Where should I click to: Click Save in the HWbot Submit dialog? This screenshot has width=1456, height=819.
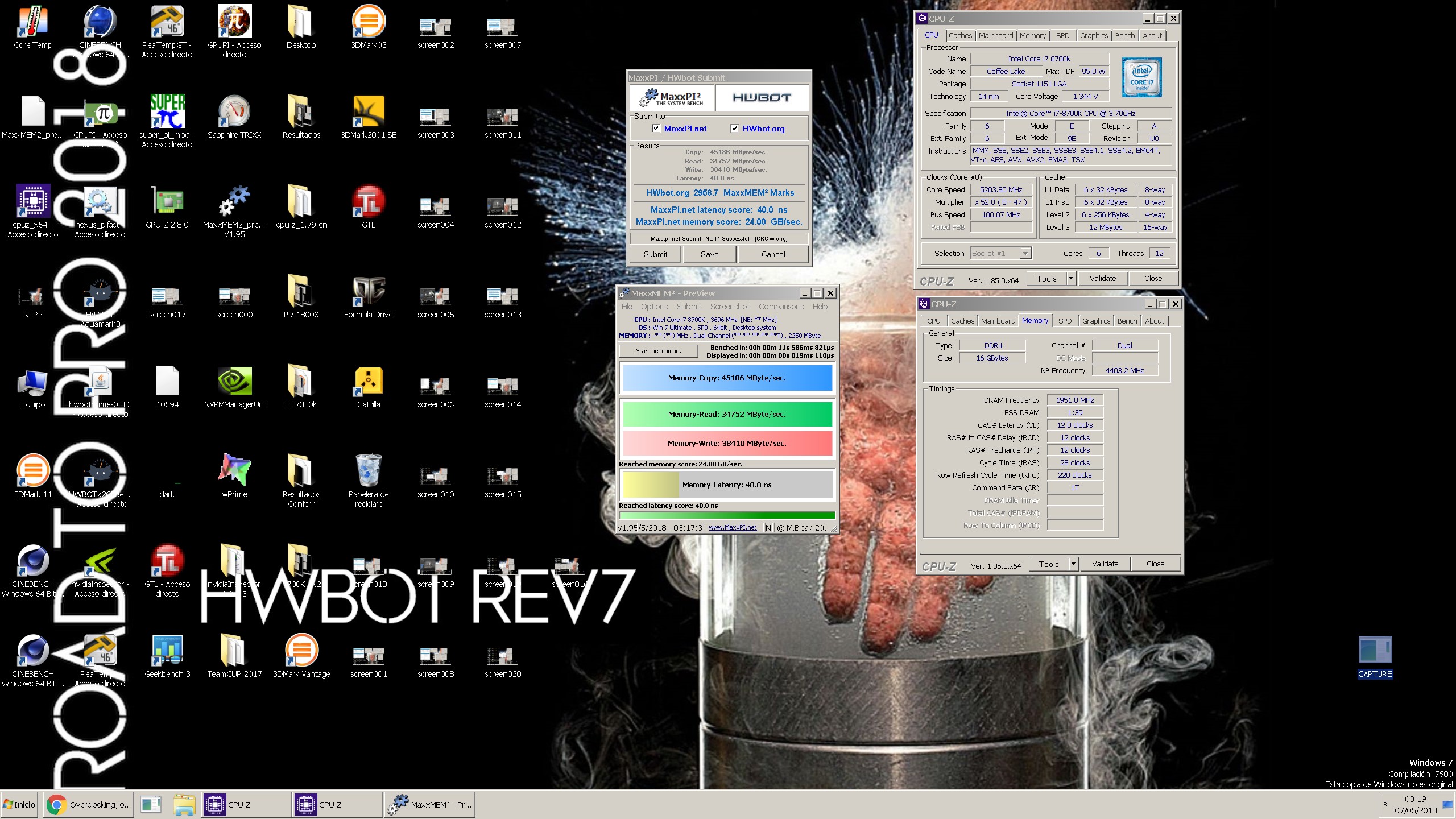pyautogui.click(x=709, y=254)
